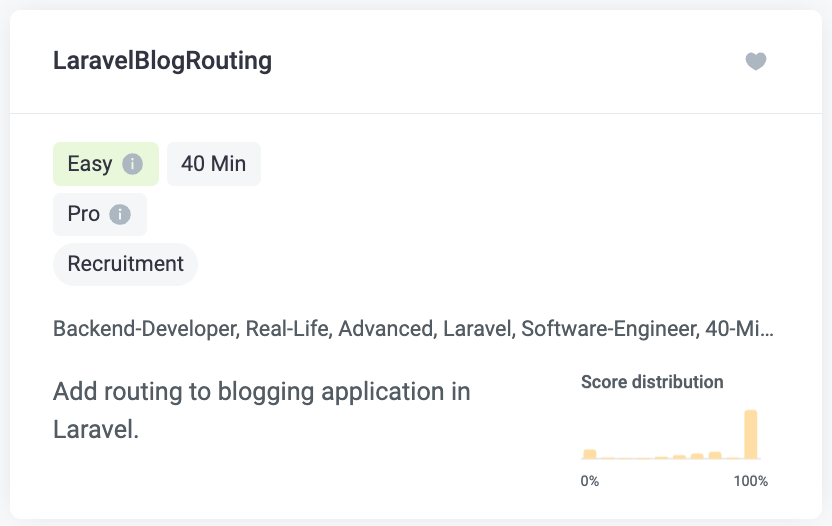The image size is (832, 526).
Task: Click the truncated skills tag line
Action: 413,329
